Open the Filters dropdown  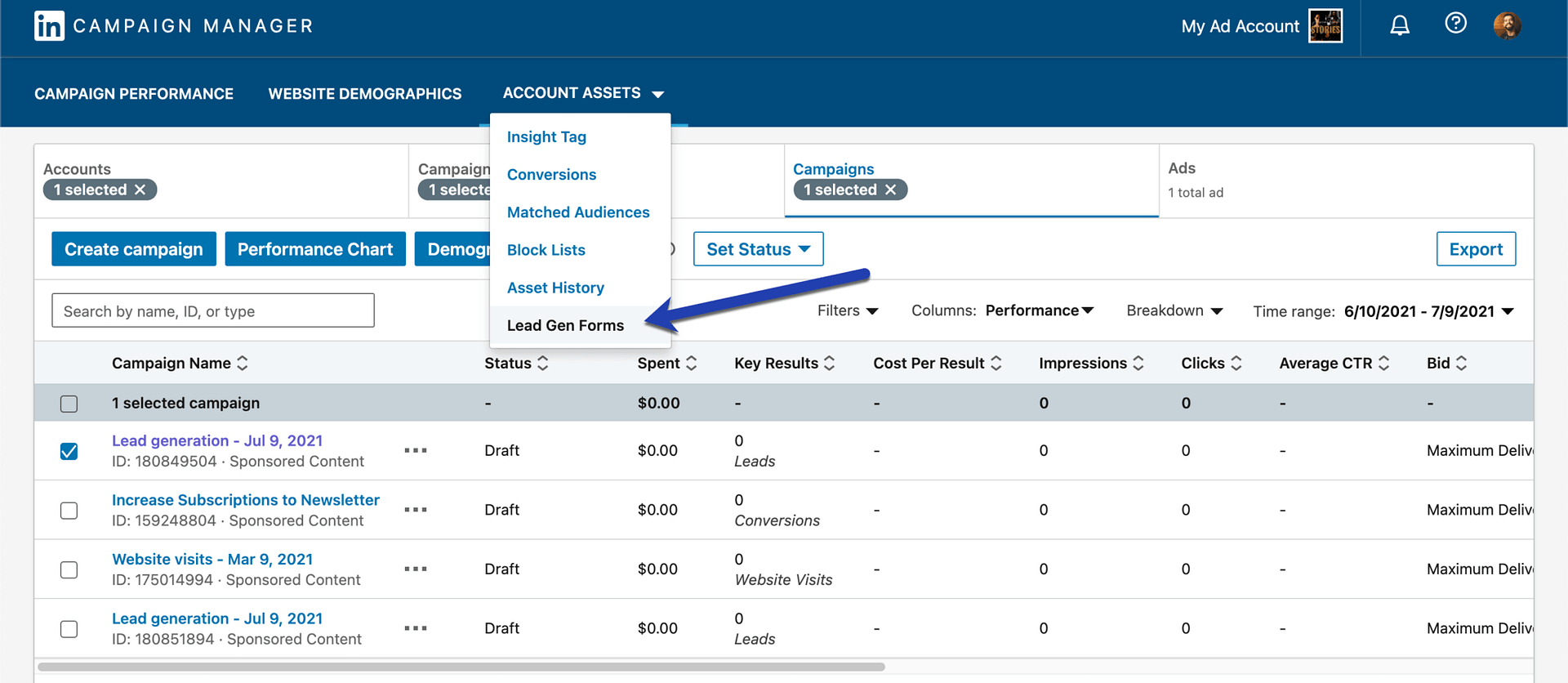pos(848,310)
